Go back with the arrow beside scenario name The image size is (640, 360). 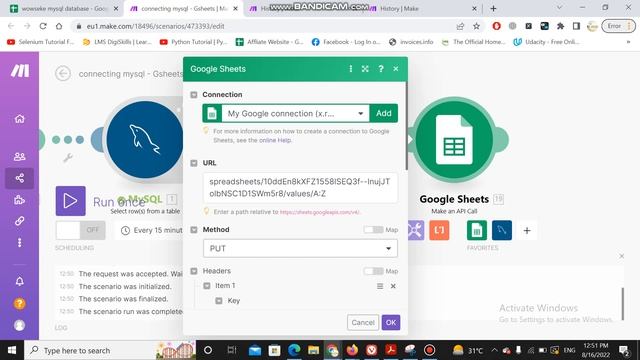(63, 73)
